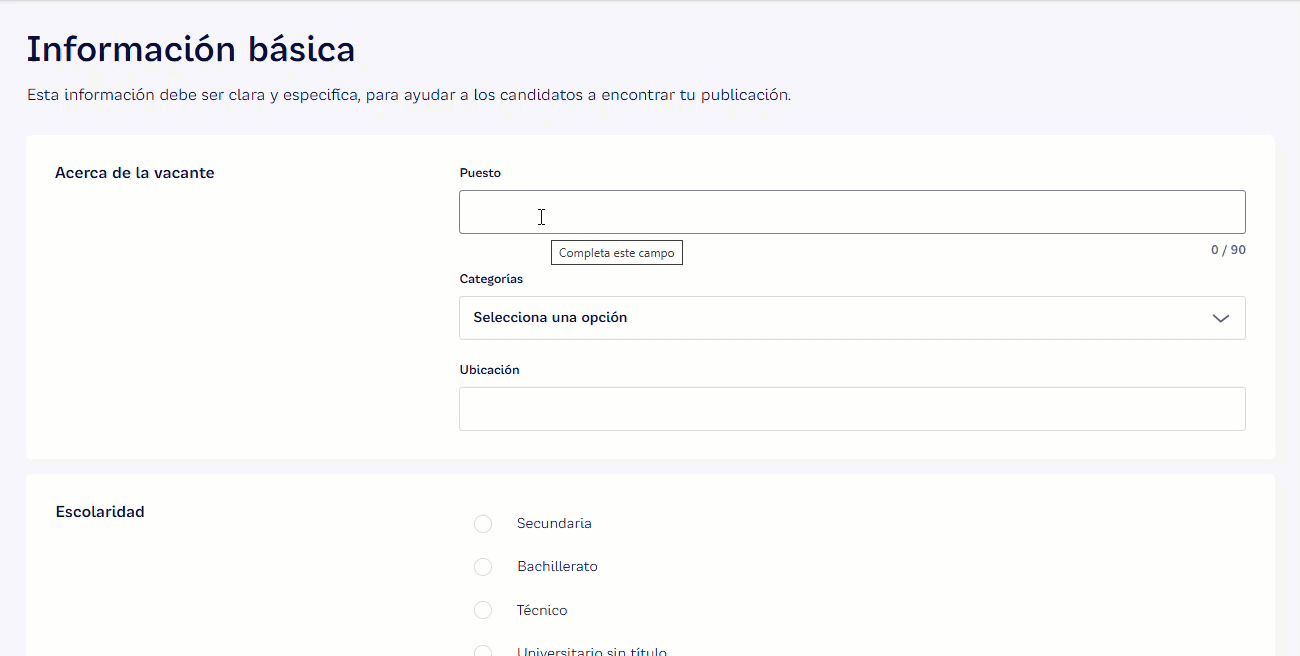Image resolution: width=1300 pixels, height=656 pixels.
Task: Click the "Acerca de la vacante" heading
Action: pyautogui.click(x=134, y=172)
